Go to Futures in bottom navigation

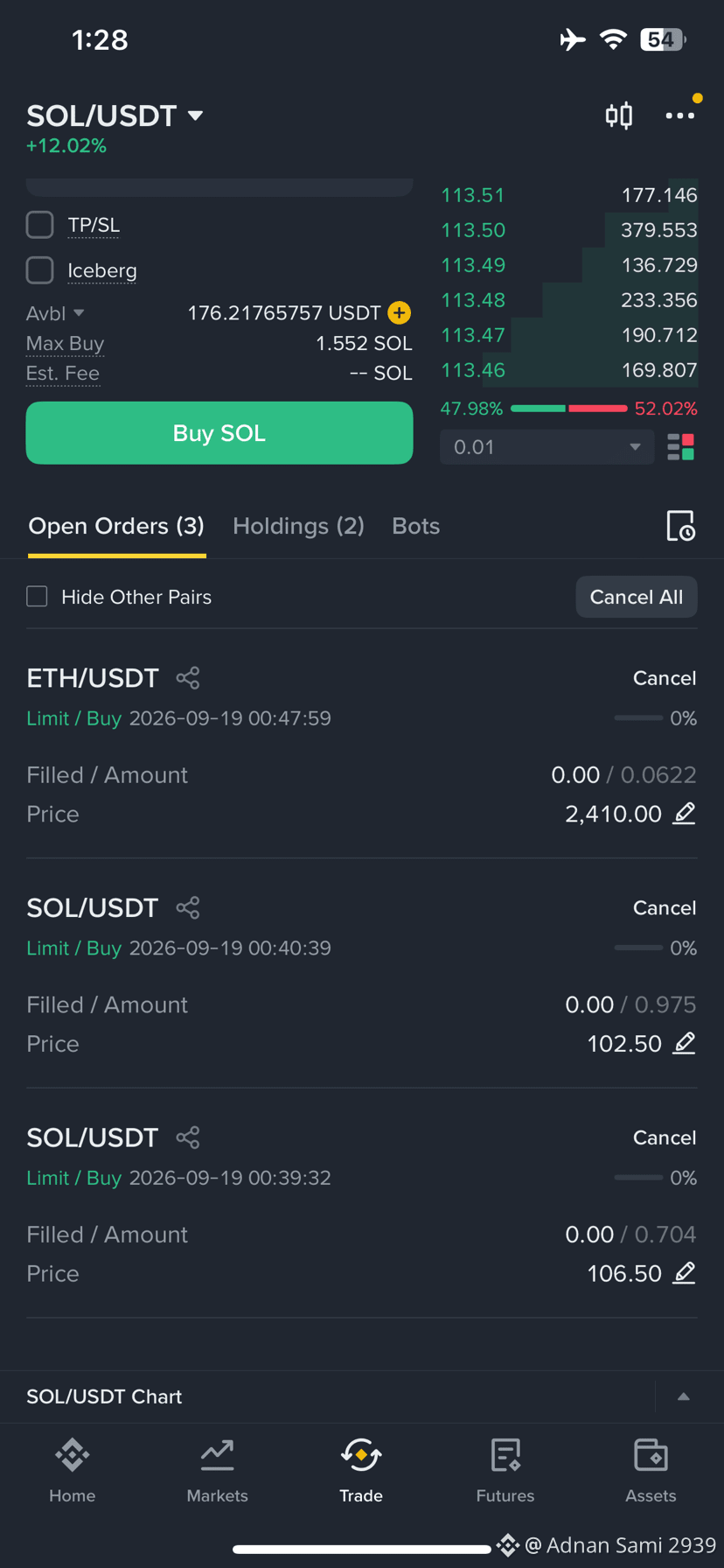(505, 1471)
